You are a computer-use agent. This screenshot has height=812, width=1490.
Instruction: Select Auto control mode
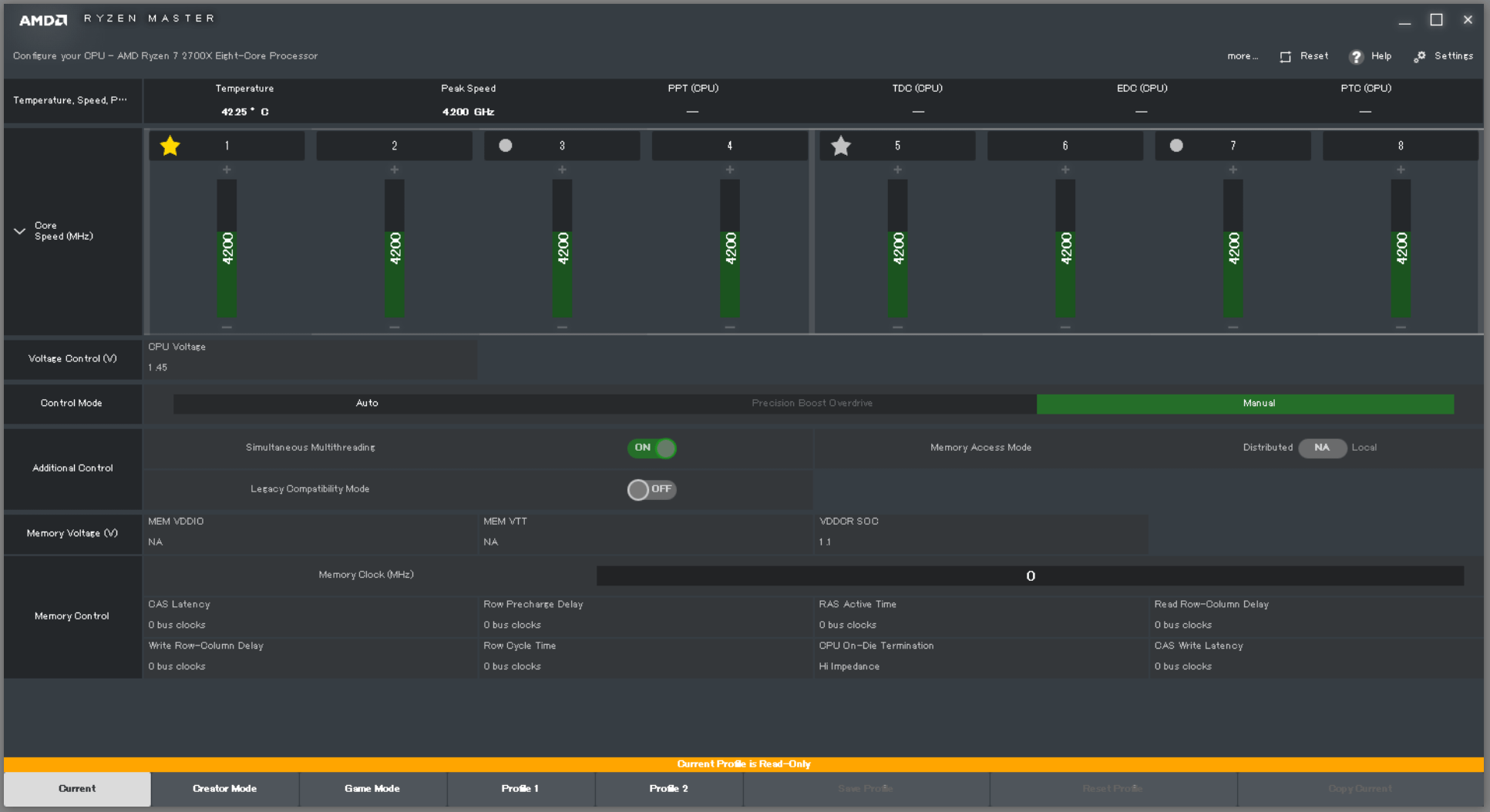367,403
